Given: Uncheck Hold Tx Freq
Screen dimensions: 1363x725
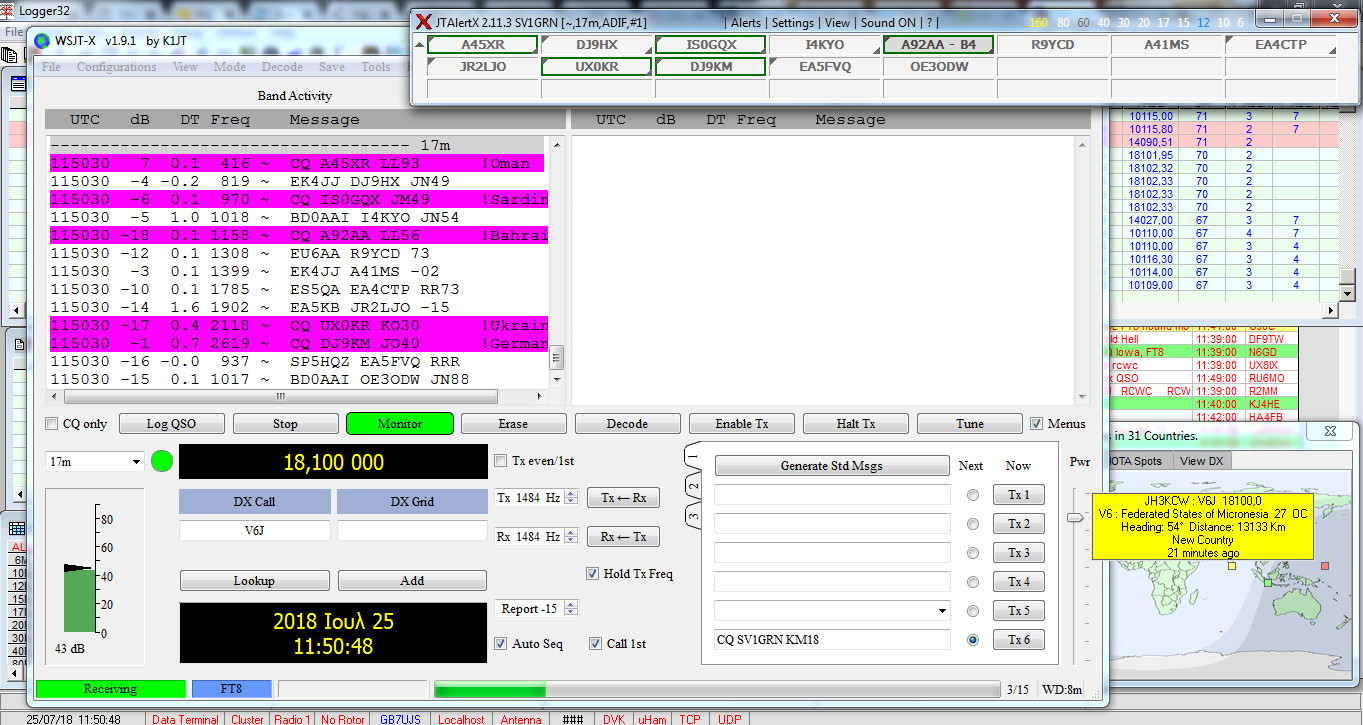Looking at the screenshot, I should coord(593,574).
